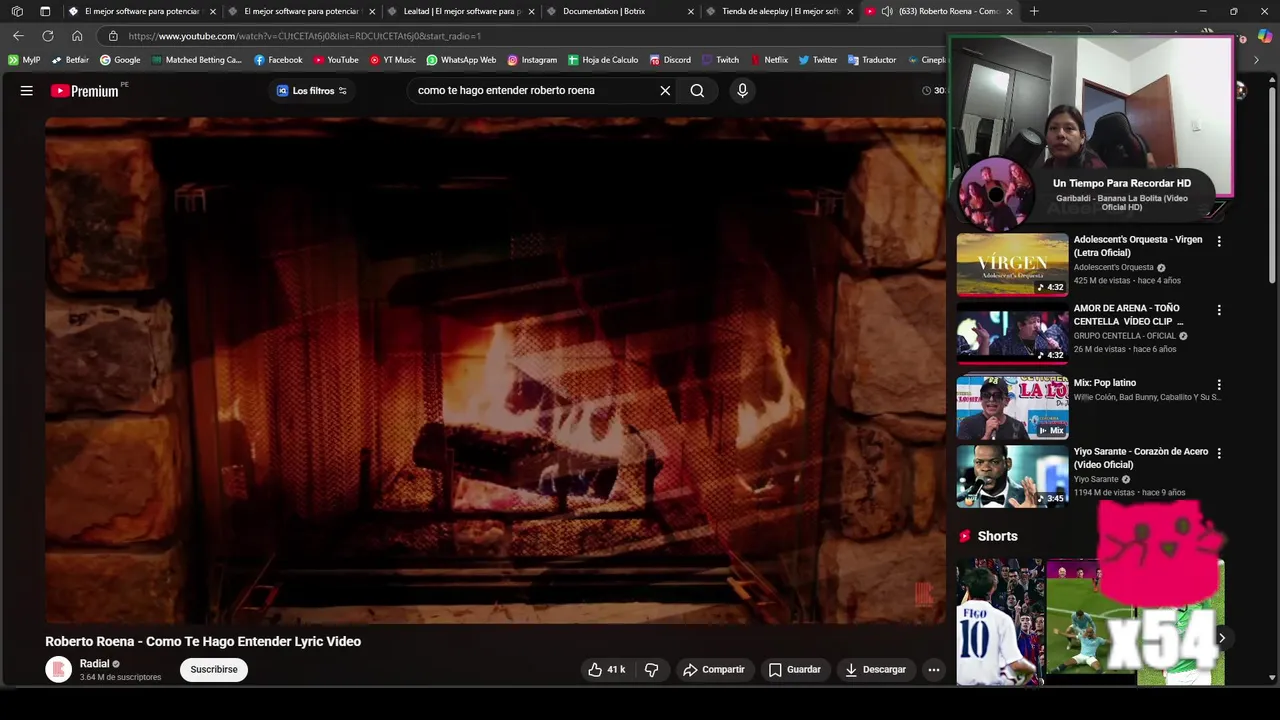Subscribe to Radial with Suscribirse
Screen dimensions: 1280x720
(214, 669)
